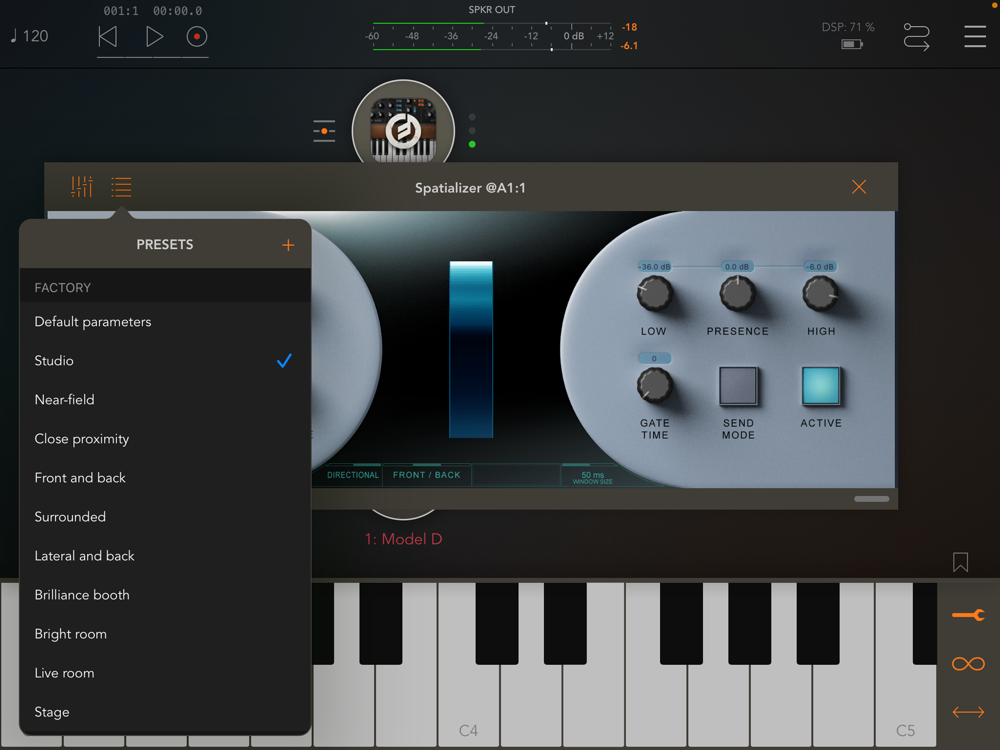Apply the Bright room preset
1000x750 pixels.
click(165, 634)
